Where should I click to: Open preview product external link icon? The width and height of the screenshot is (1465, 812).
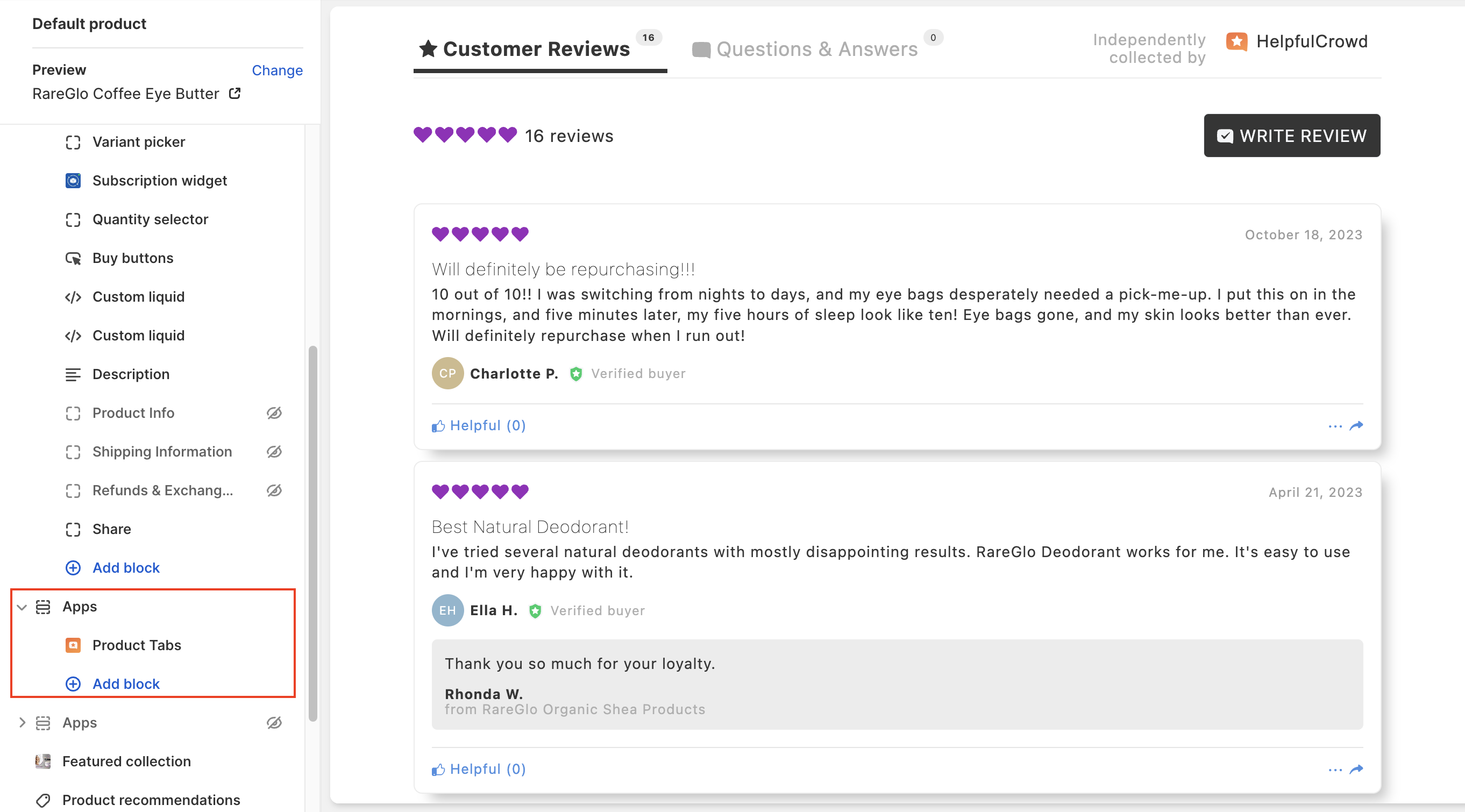tap(235, 93)
